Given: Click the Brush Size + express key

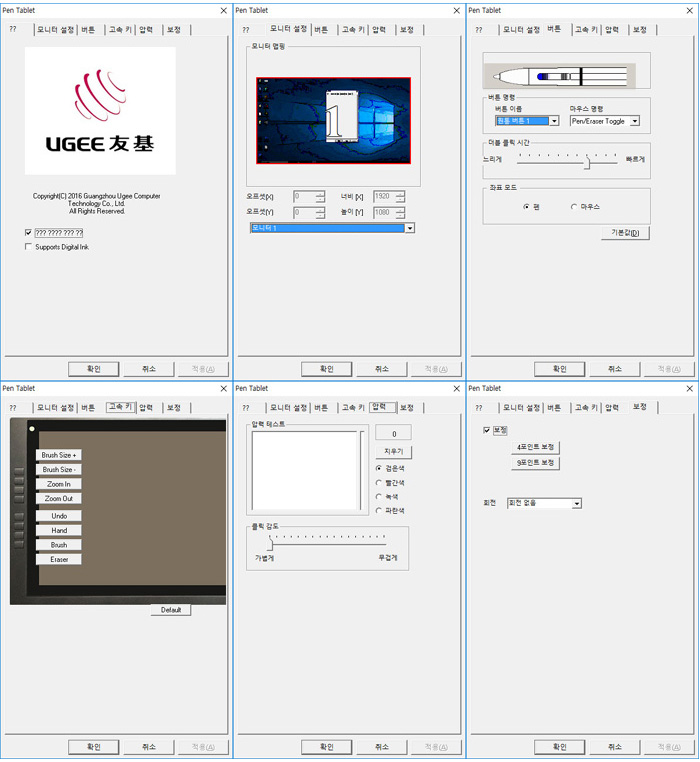Looking at the screenshot, I should tap(58, 455).
